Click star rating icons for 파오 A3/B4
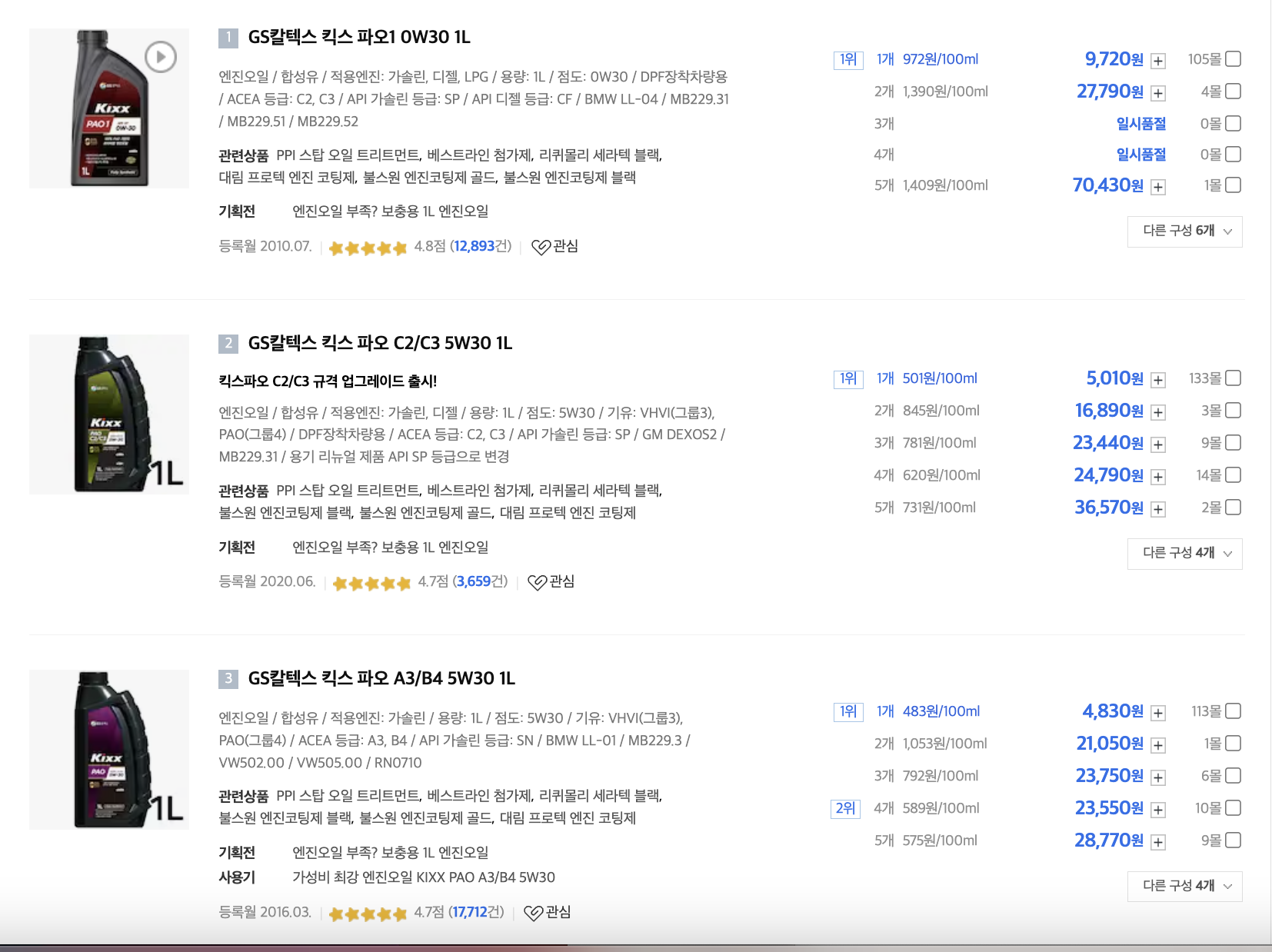The image size is (1272, 952). tap(368, 914)
